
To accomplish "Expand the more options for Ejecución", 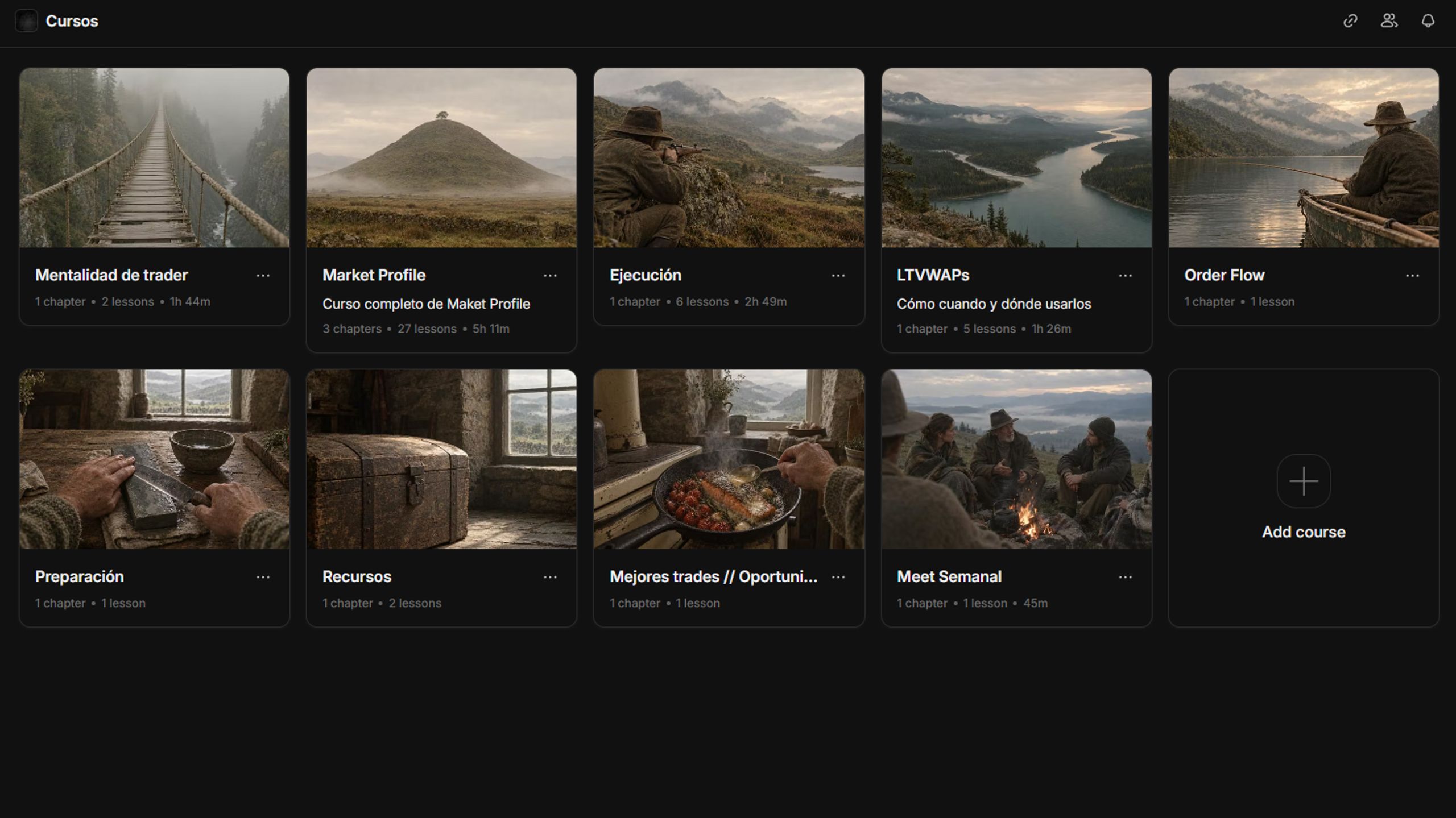I will [838, 276].
